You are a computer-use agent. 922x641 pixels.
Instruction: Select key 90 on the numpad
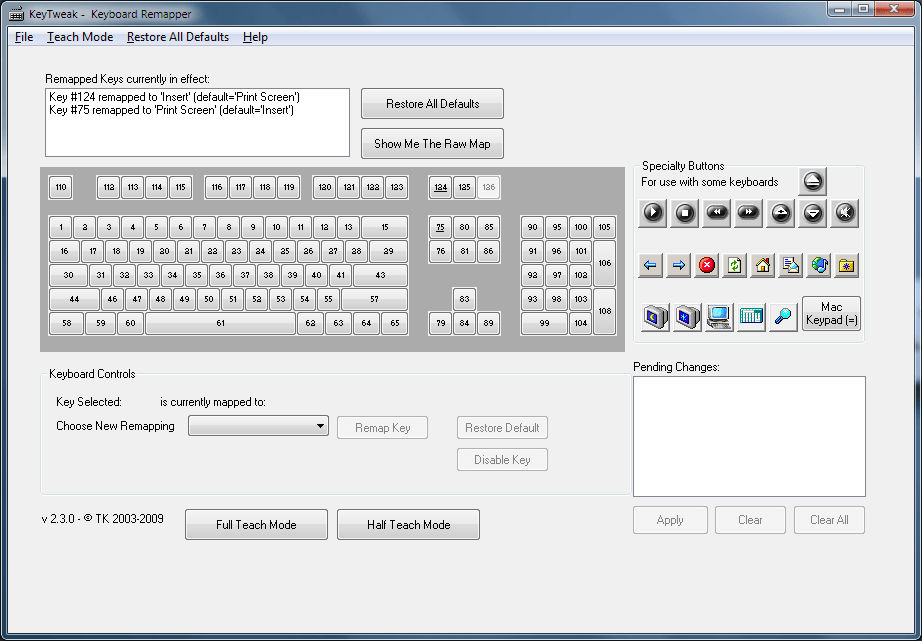pos(533,227)
